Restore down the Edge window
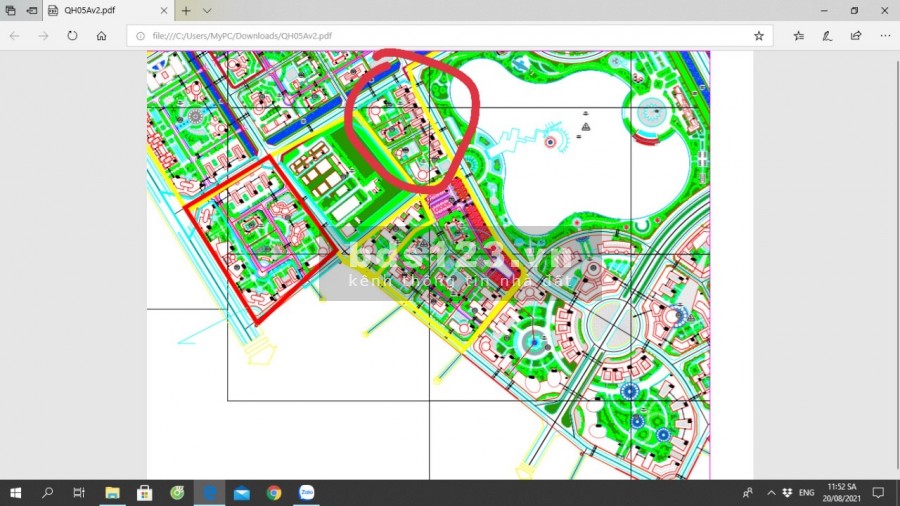The width and height of the screenshot is (900, 506). (x=854, y=10)
